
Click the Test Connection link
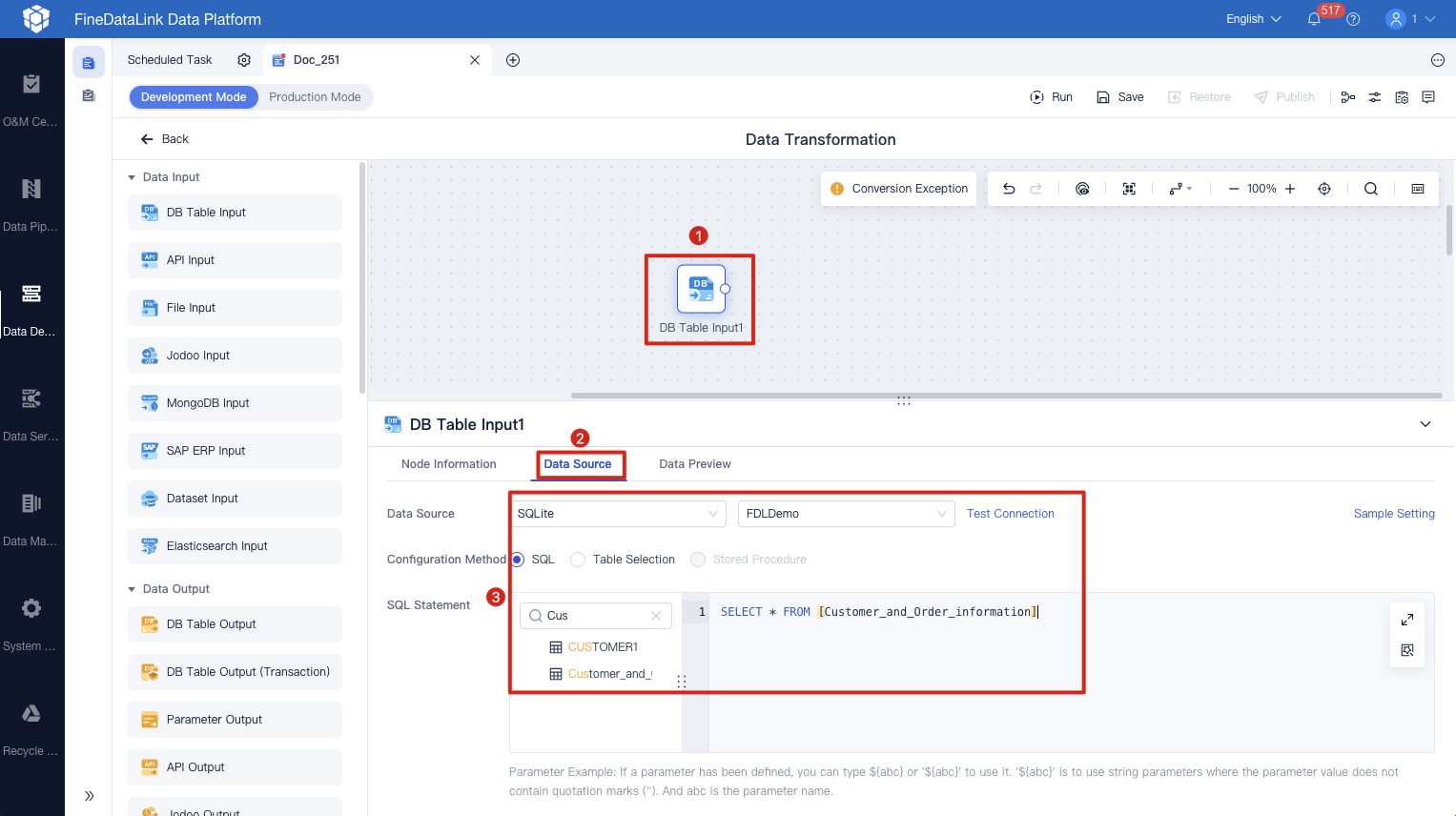click(x=1011, y=514)
